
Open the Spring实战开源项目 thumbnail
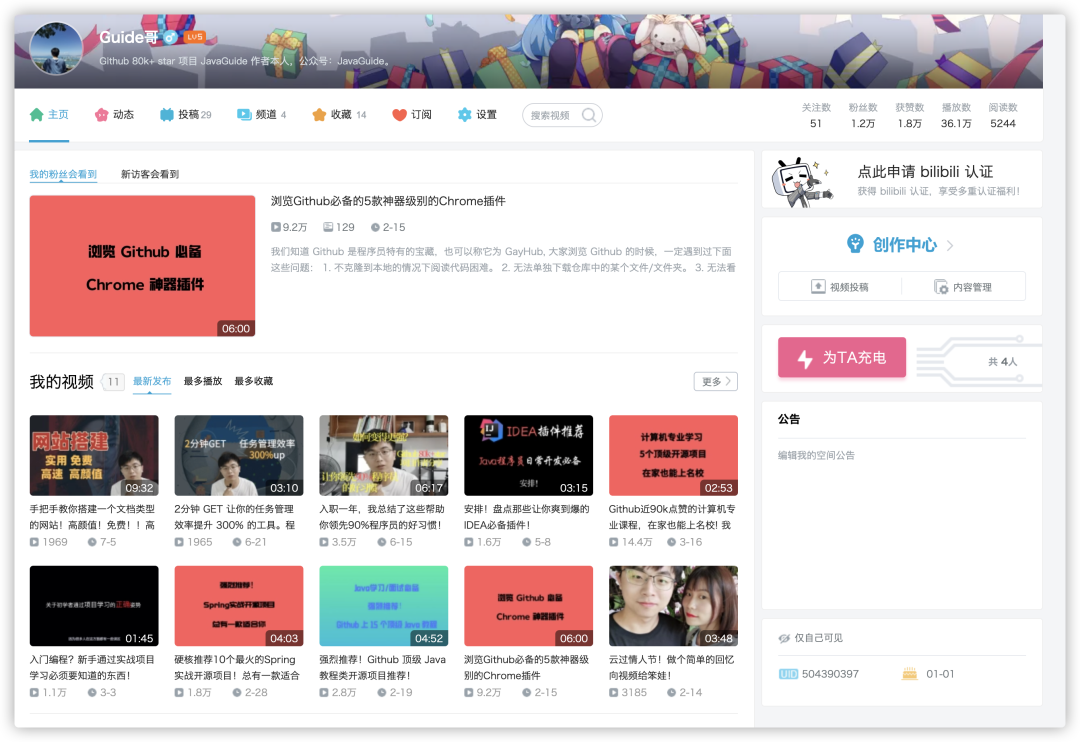pyautogui.click(x=239, y=606)
